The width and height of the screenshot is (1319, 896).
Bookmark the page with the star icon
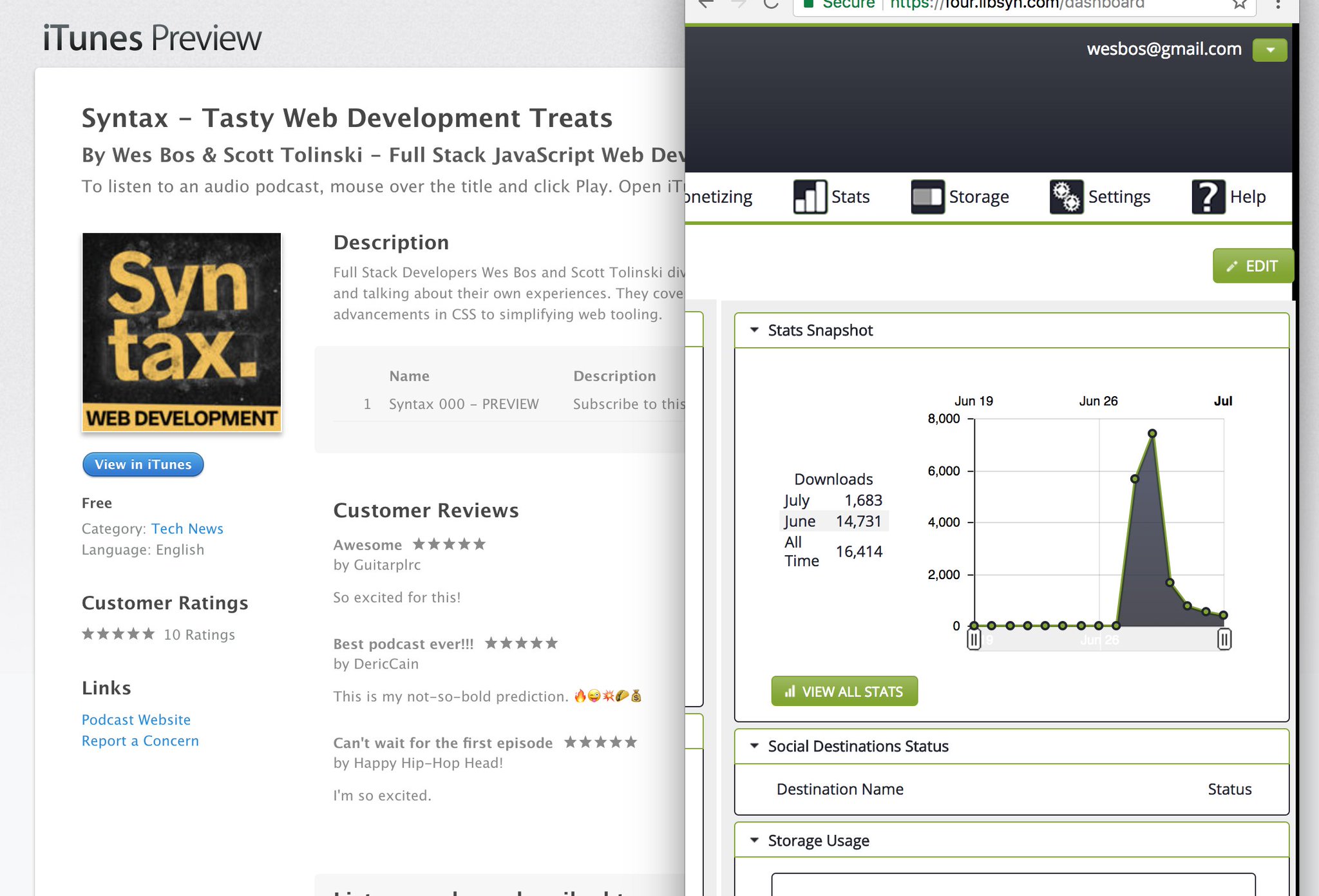click(1239, 5)
